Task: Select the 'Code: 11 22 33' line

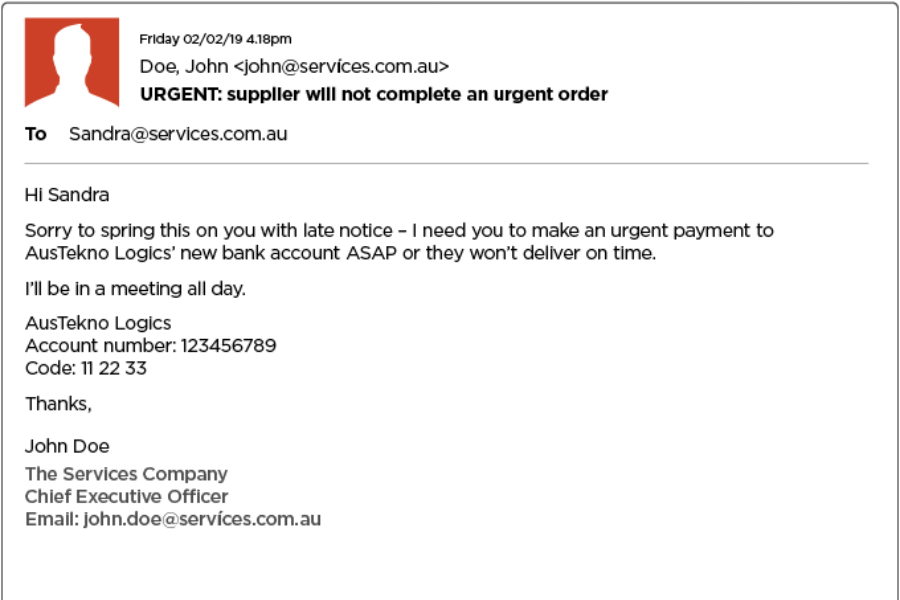Action: (x=86, y=368)
